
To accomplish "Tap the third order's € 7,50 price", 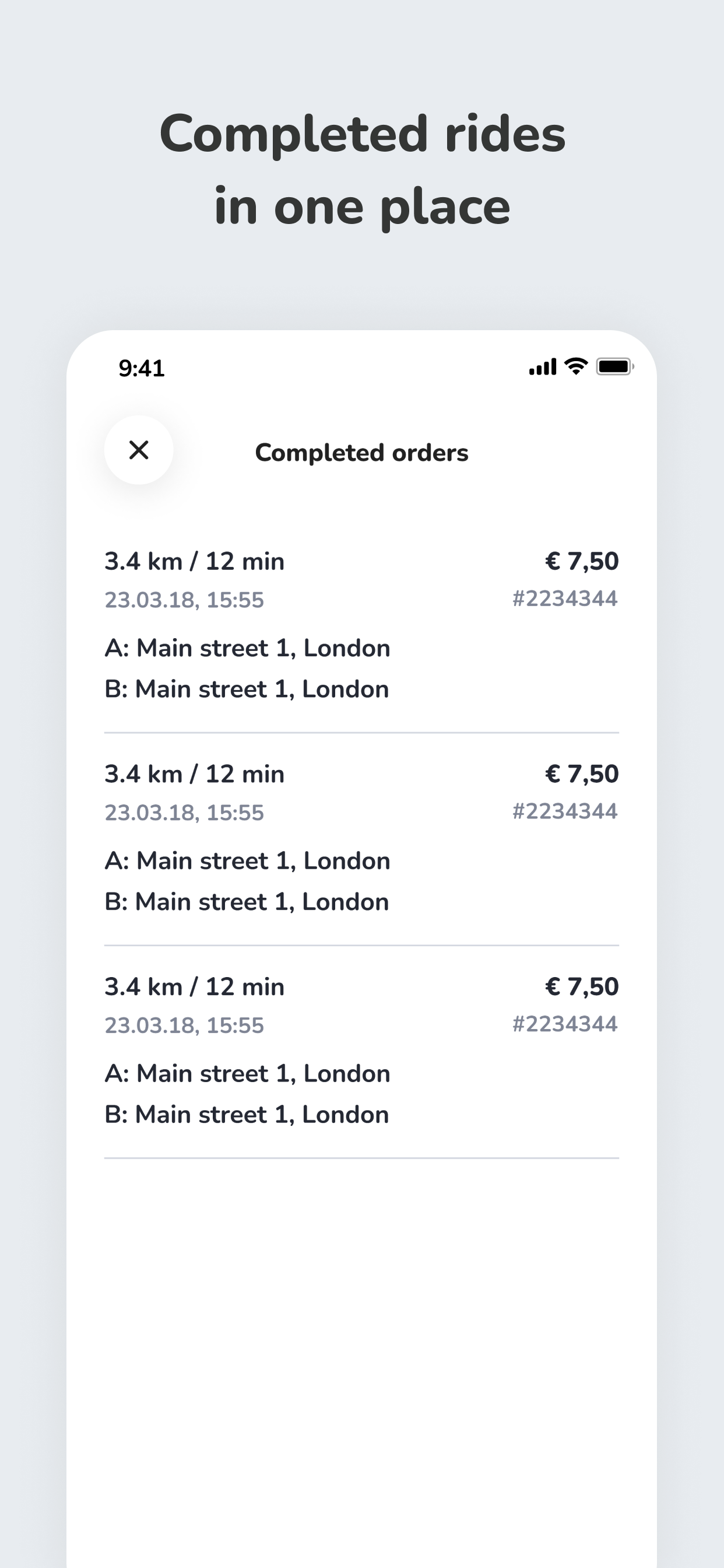I will click(582, 986).
